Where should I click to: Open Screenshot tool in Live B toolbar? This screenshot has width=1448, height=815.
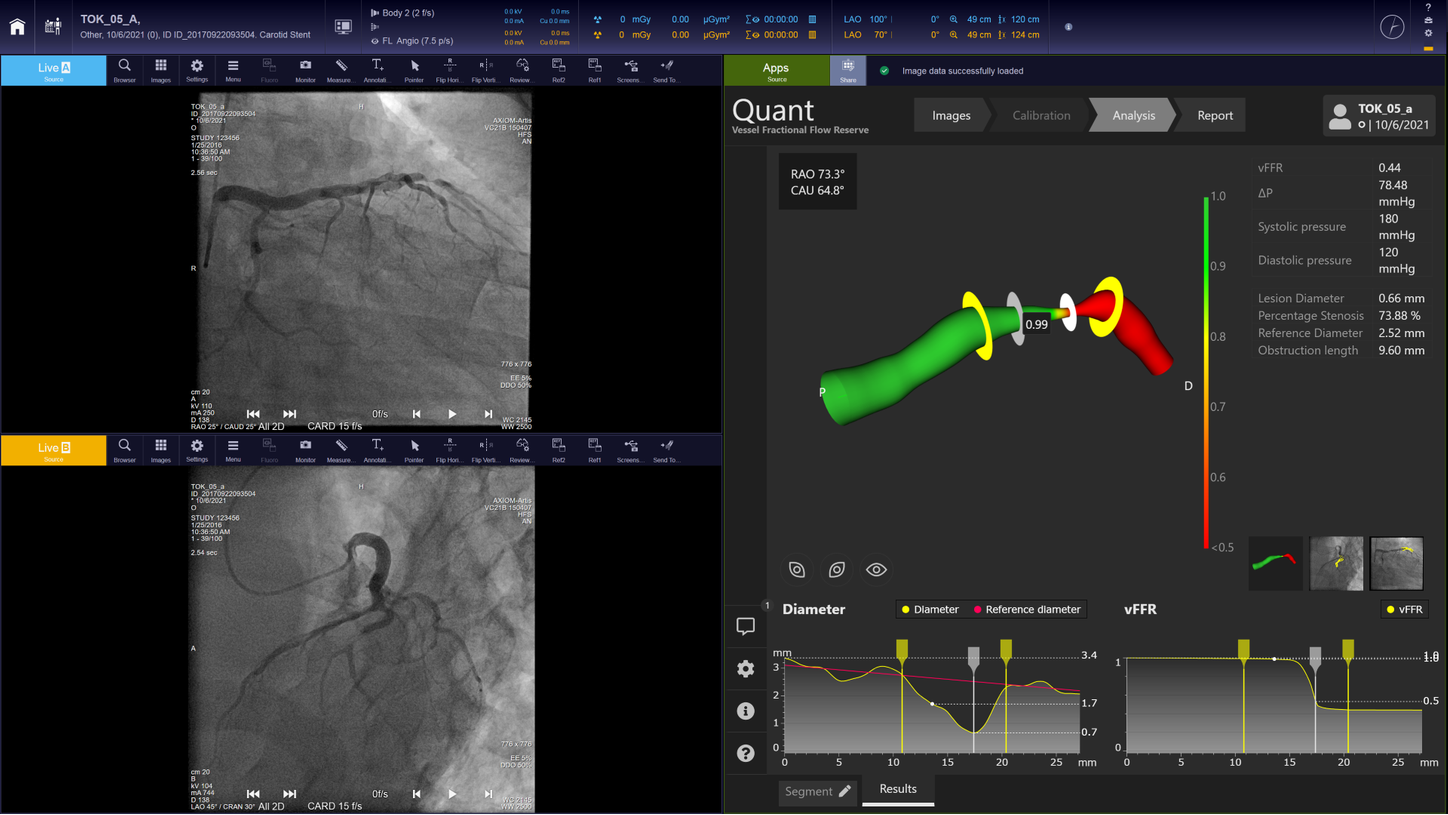click(x=630, y=450)
